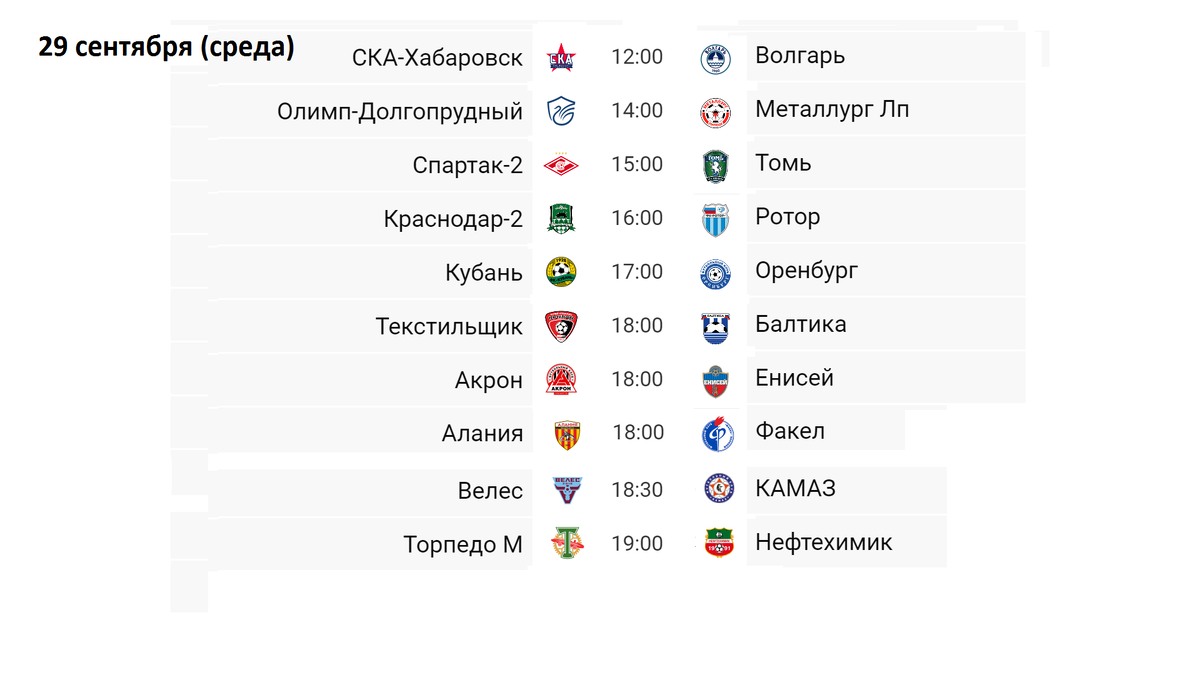The width and height of the screenshot is (1200, 675).
Task: Open the Олимп-Долгопрудный team name
Action: (400, 112)
